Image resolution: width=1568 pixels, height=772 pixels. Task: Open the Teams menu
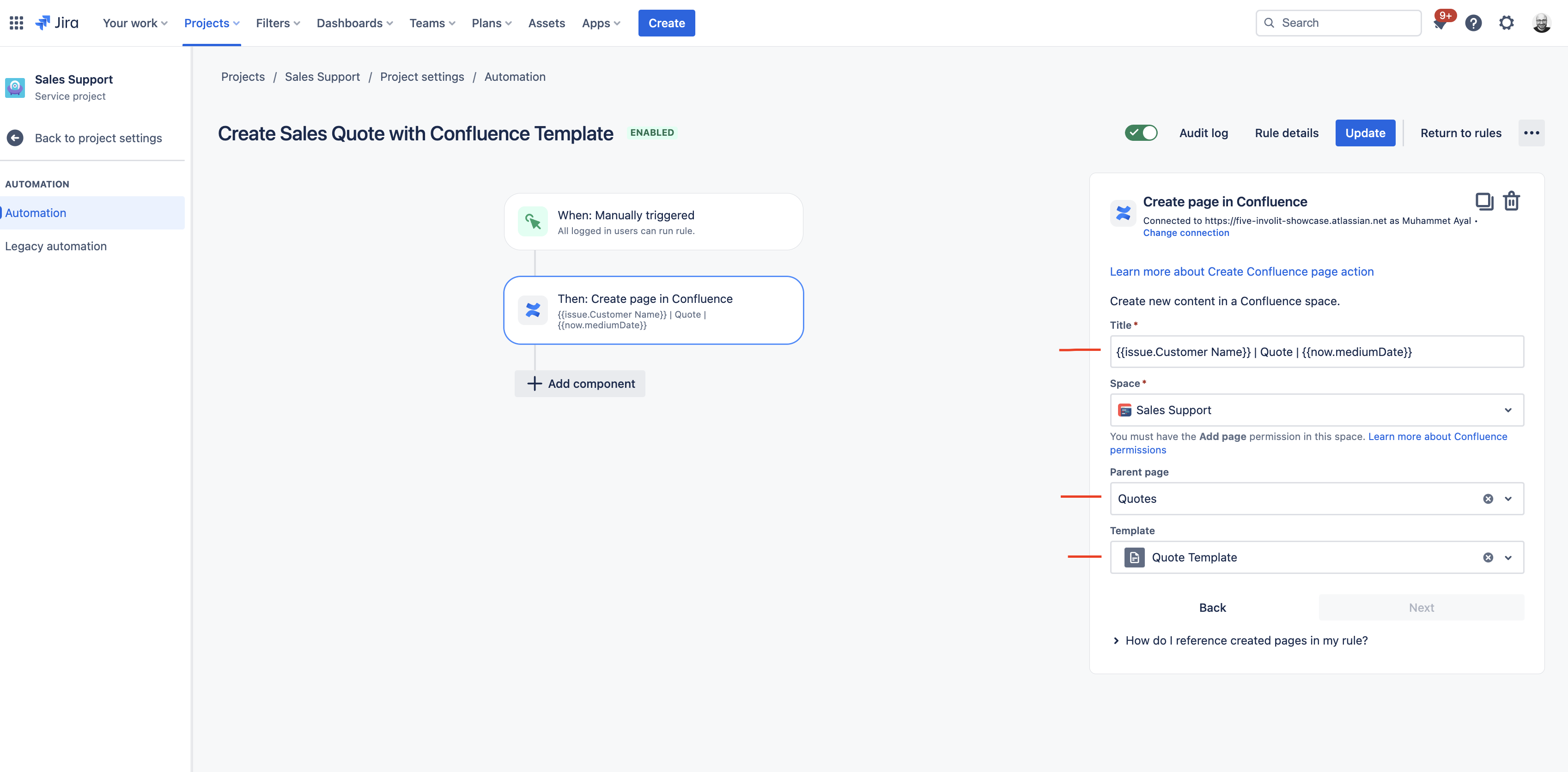[x=432, y=23]
